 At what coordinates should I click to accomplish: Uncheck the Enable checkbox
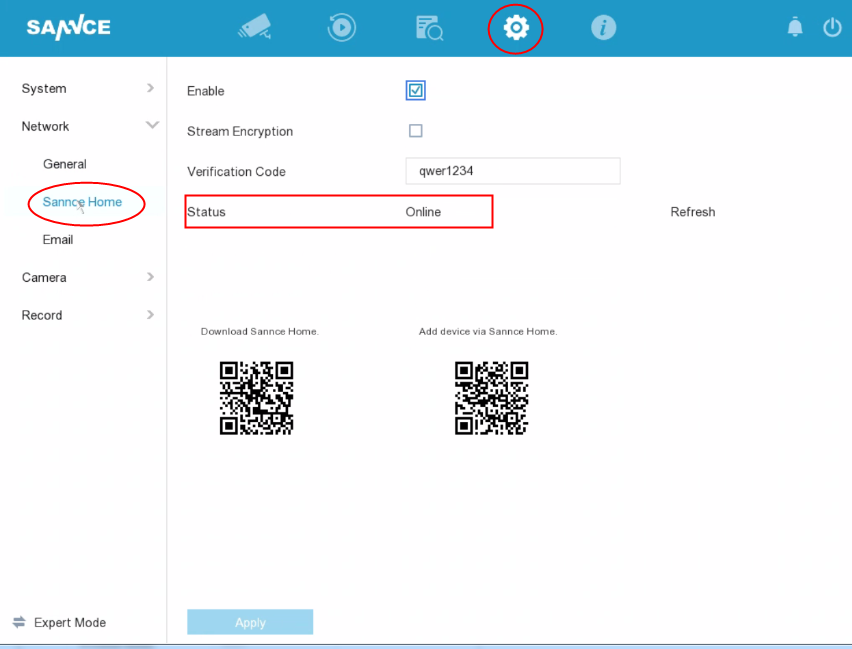(416, 90)
